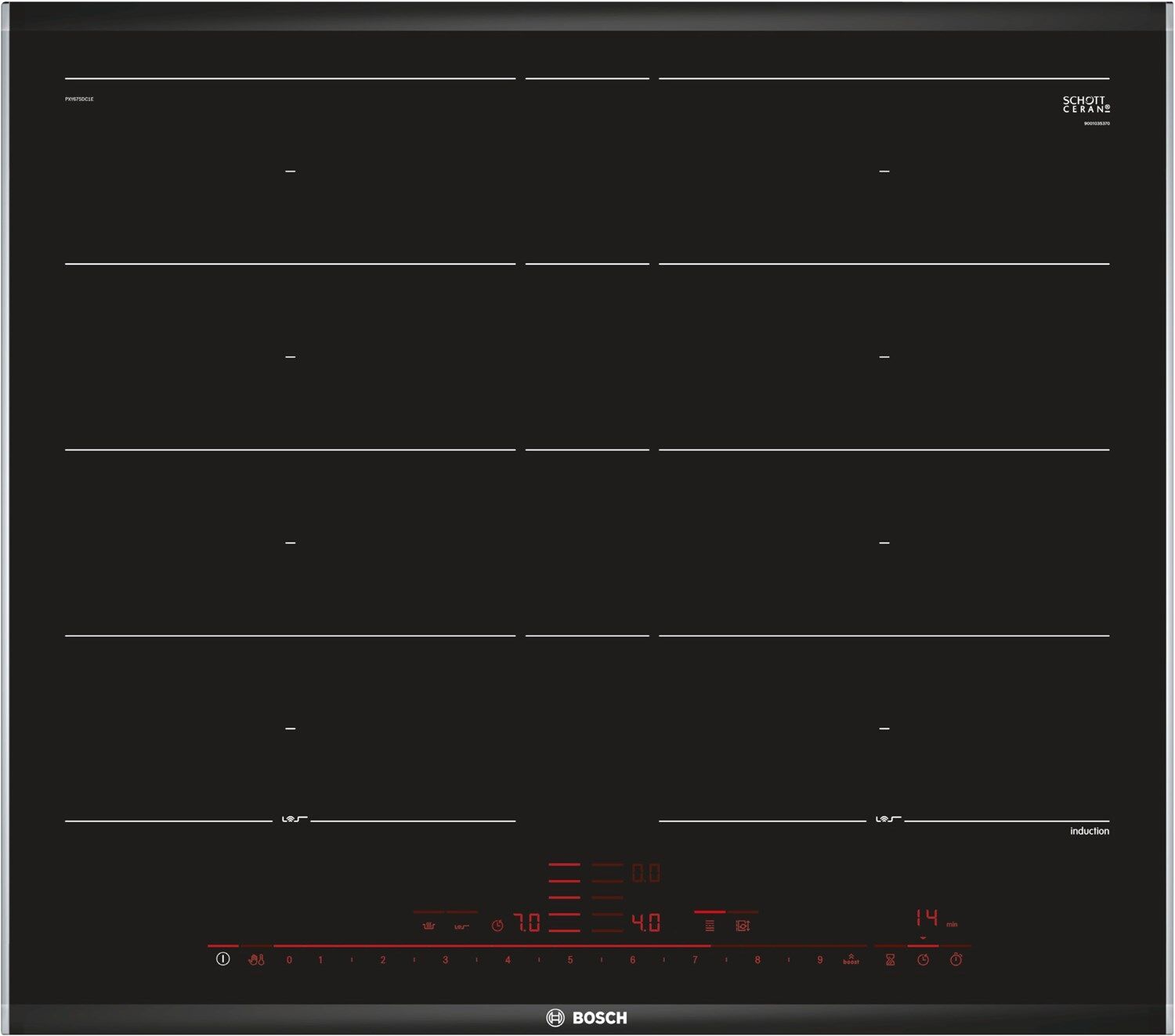Toggle the FlexInduction zone link icon
This screenshot has width=1175, height=1036.
(710, 926)
